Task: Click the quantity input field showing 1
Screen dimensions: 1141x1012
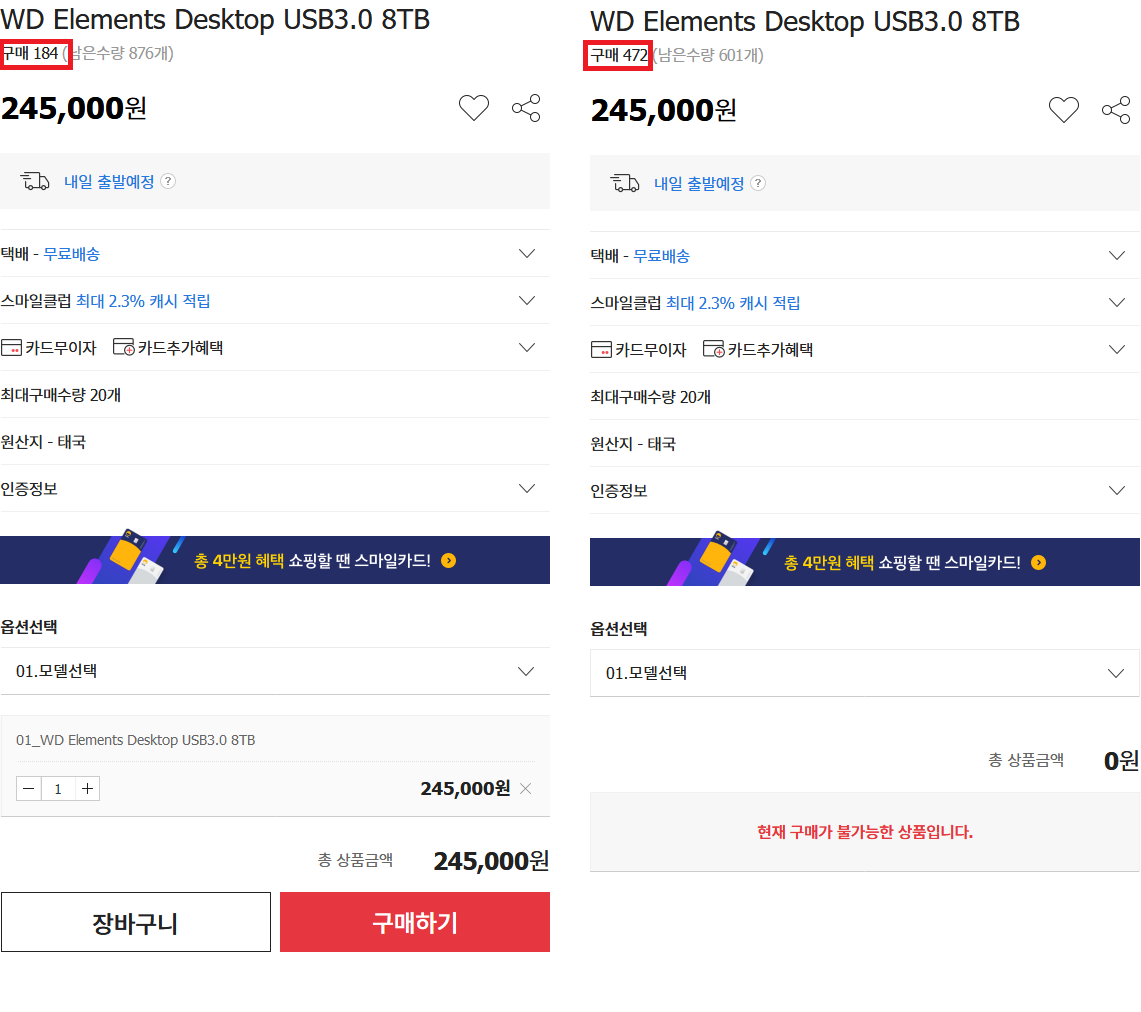Action: (x=58, y=789)
